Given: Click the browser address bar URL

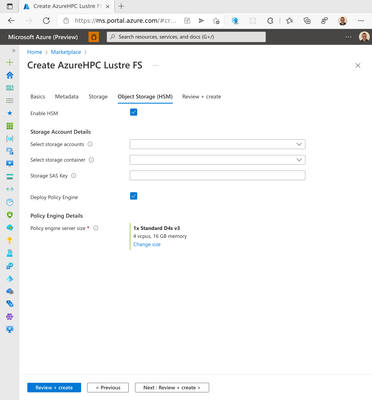Looking at the screenshot, I should pos(125,21).
